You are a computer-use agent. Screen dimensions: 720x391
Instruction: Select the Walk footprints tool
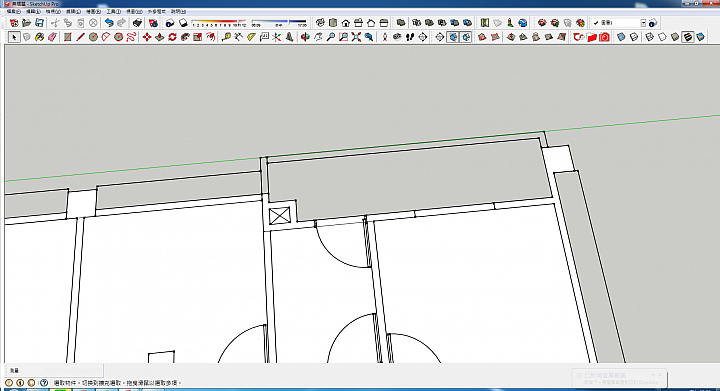410,37
